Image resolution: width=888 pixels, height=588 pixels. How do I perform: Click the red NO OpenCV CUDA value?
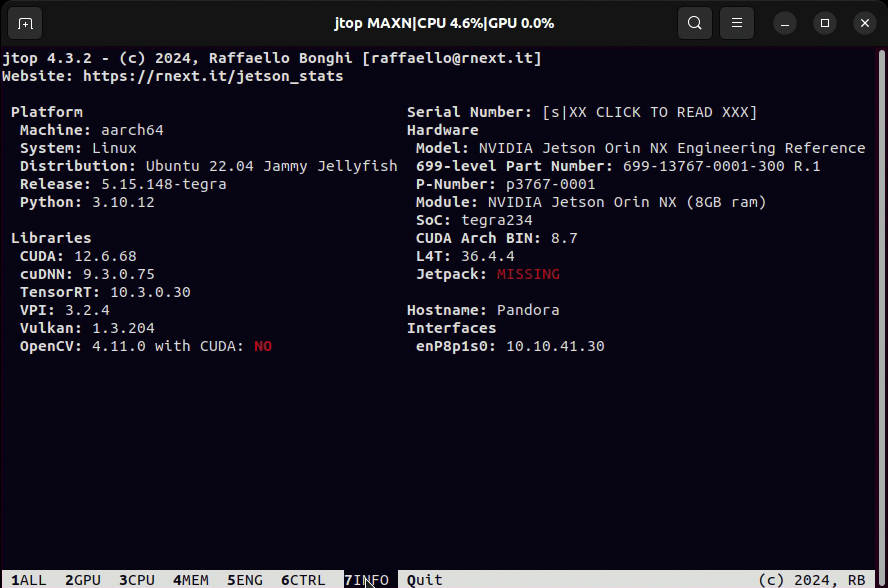(263, 346)
